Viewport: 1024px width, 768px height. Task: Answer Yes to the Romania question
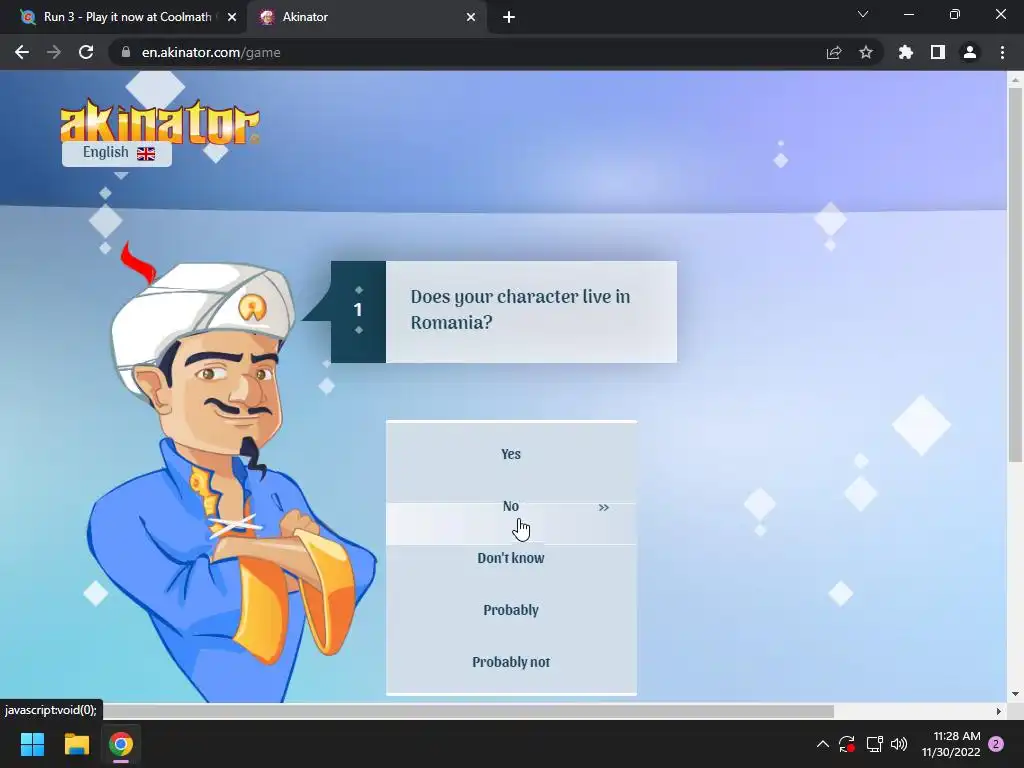click(x=511, y=454)
